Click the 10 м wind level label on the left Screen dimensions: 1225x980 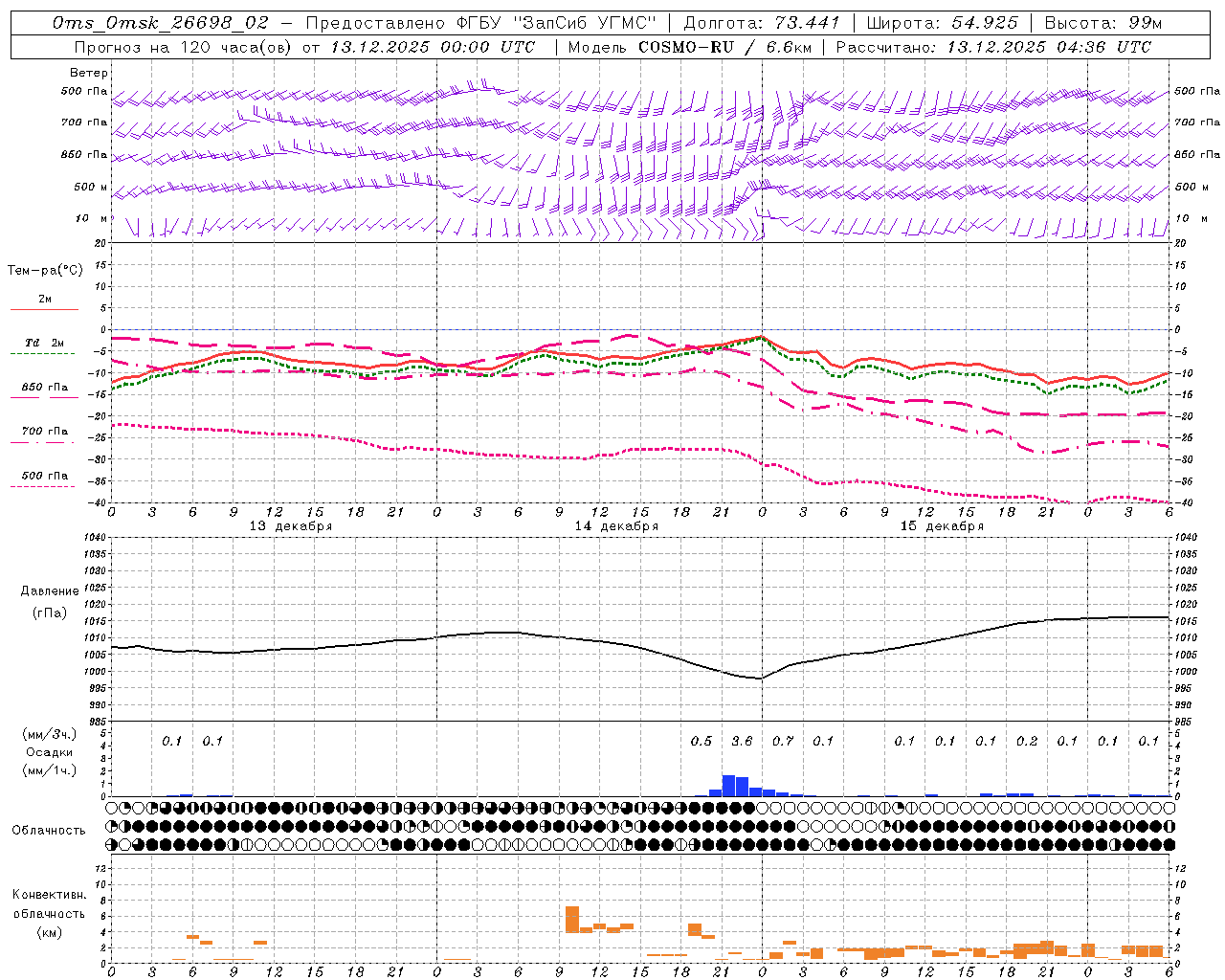click(92, 219)
